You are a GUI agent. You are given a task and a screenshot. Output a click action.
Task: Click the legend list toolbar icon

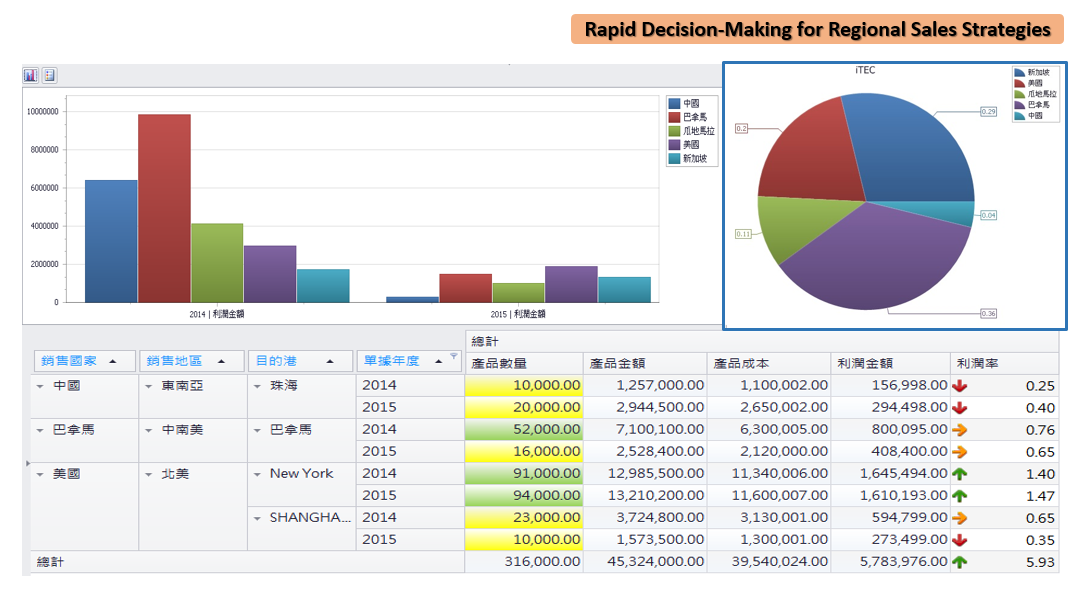49,75
